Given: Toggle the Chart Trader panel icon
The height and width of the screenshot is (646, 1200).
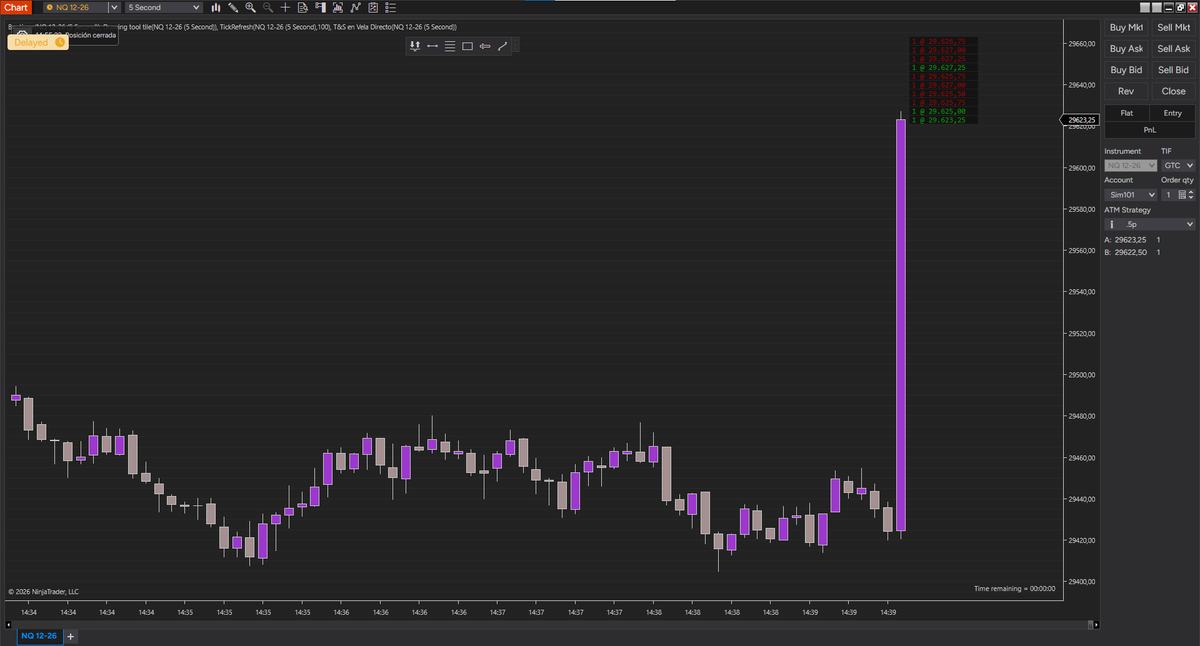Looking at the screenshot, I should 320,7.
